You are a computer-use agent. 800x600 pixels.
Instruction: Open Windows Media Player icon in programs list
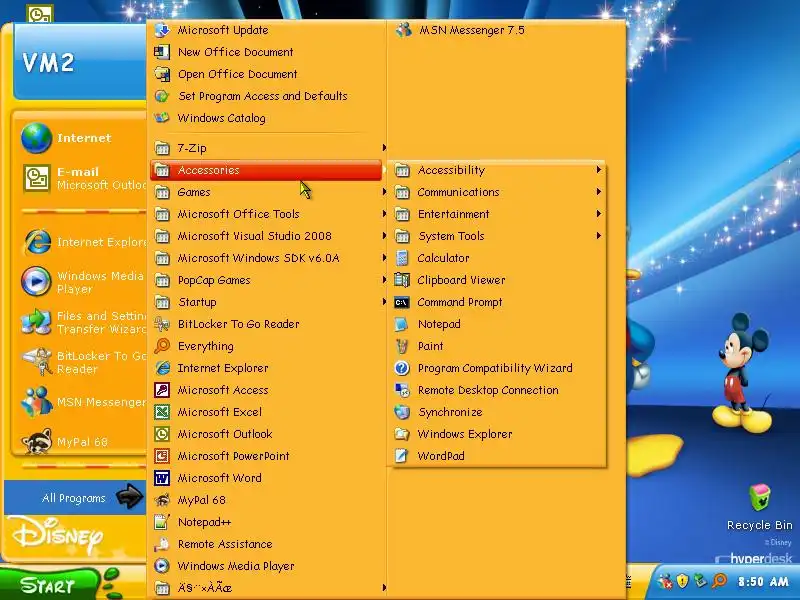tap(162, 566)
